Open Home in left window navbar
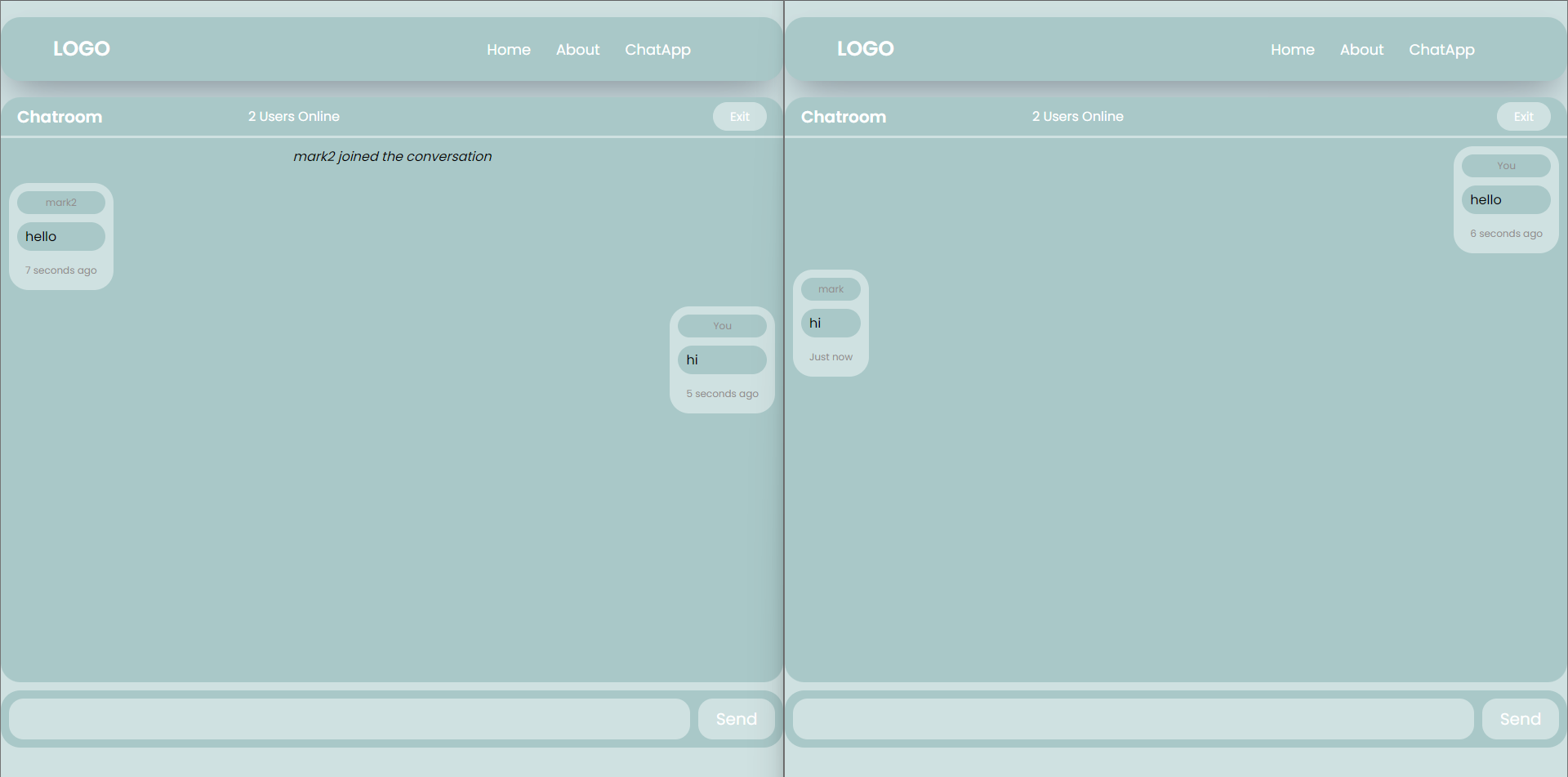 (509, 50)
